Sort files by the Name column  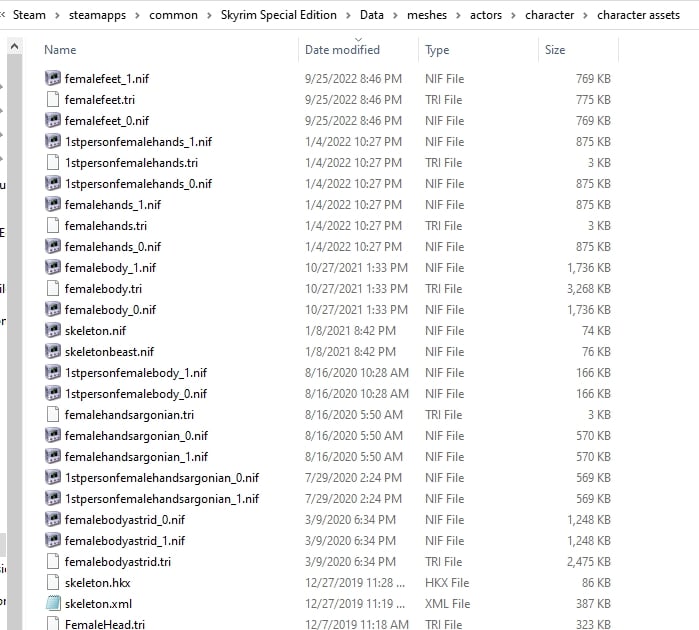[60, 49]
